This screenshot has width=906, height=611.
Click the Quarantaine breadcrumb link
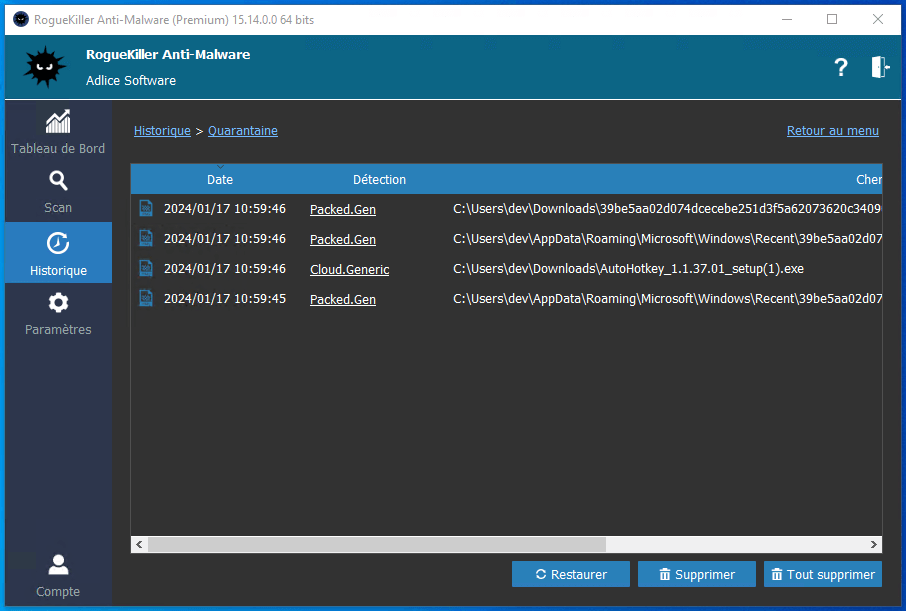(243, 131)
